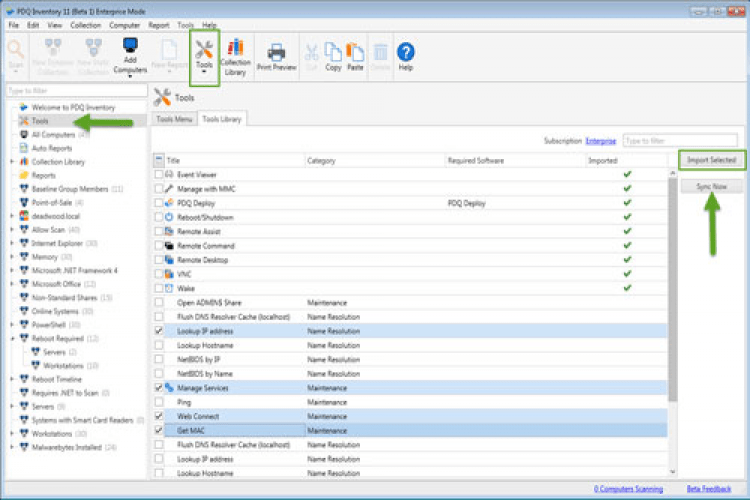Open Help via question mark icon
Viewport: 750px width, 500px height.
406,52
